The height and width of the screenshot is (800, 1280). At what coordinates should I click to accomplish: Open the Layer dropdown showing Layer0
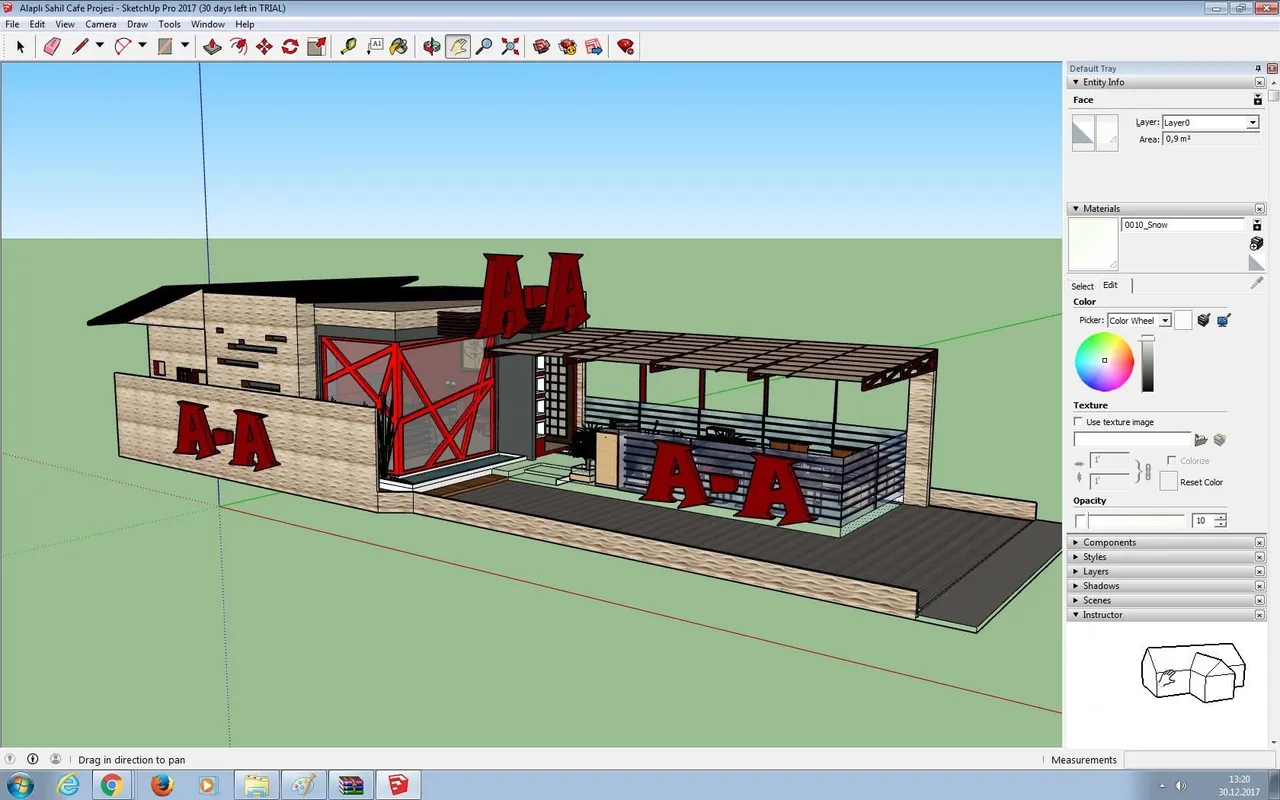click(x=1210, y=122)
